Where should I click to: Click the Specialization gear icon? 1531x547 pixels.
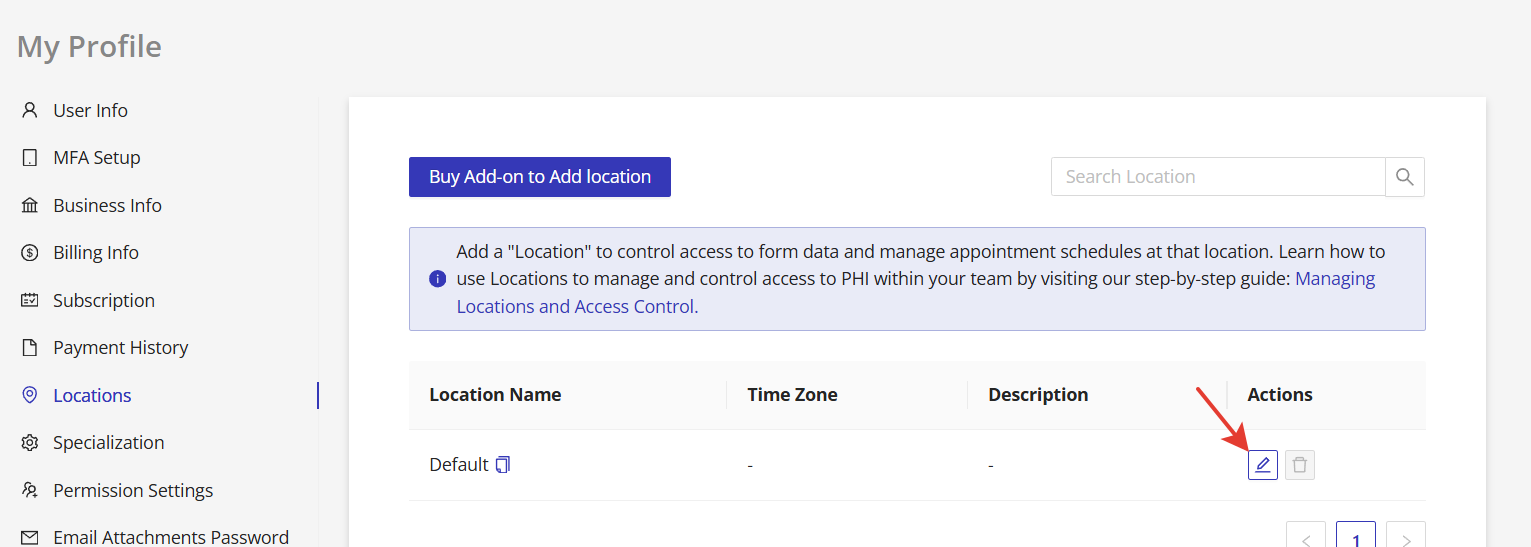click(30, 443)
